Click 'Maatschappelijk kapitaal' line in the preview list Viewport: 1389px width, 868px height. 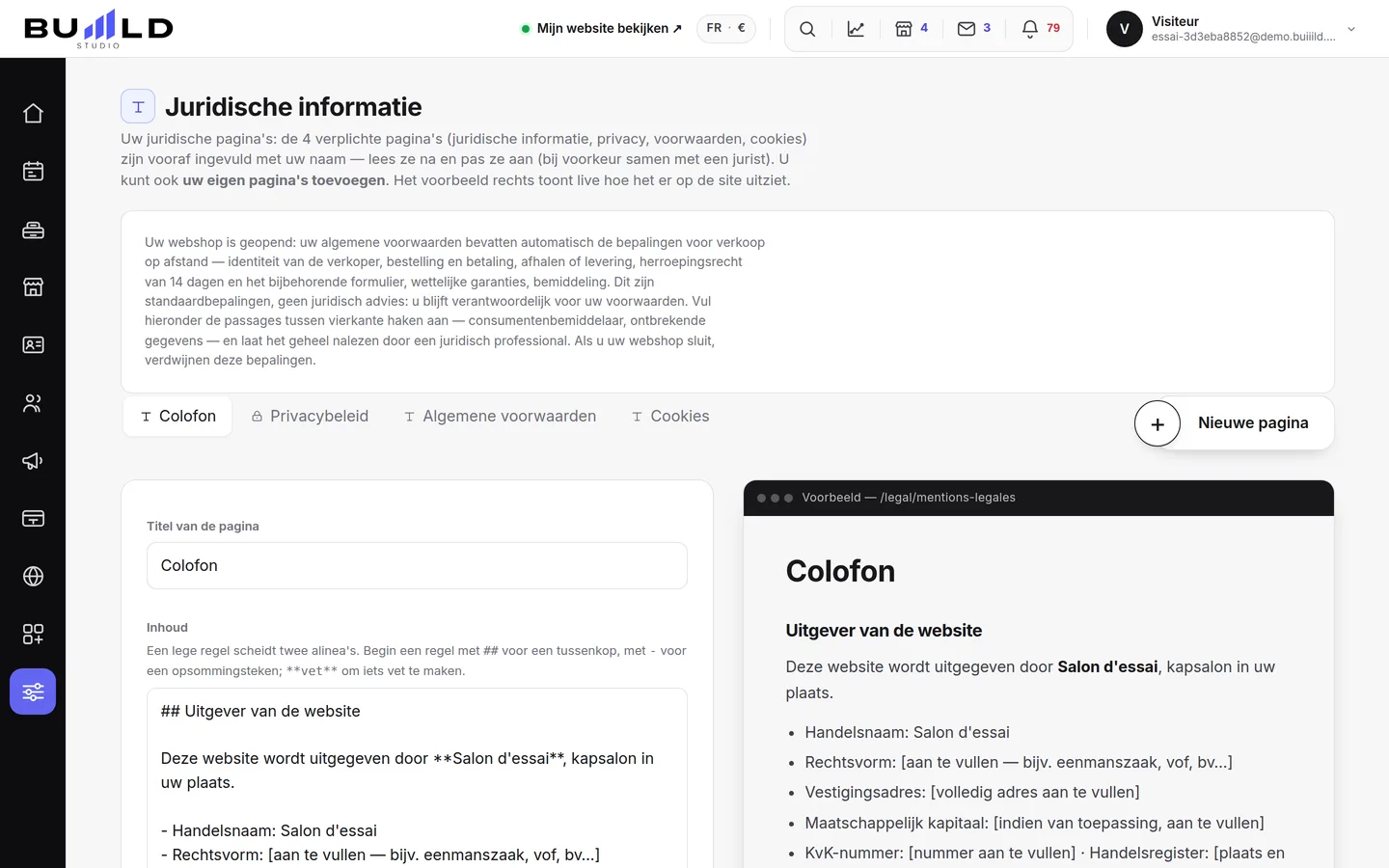pyautogui.click(x=1034, y=824)
